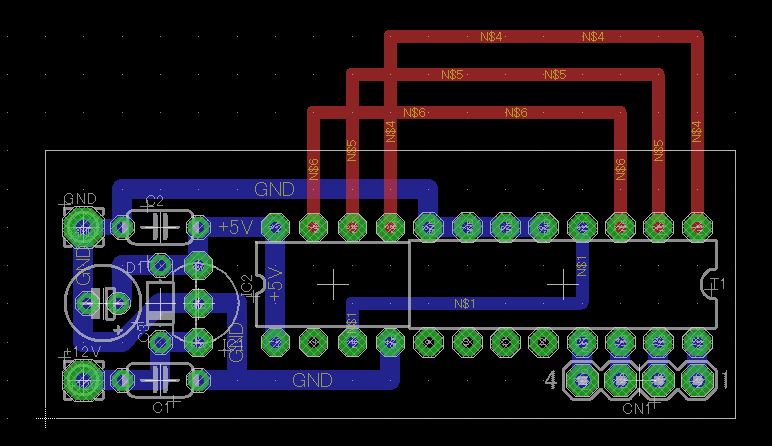Select the round electrolytic capacitor symbol
The height and width of the screenshot is (446, 772).
[102, 301]
